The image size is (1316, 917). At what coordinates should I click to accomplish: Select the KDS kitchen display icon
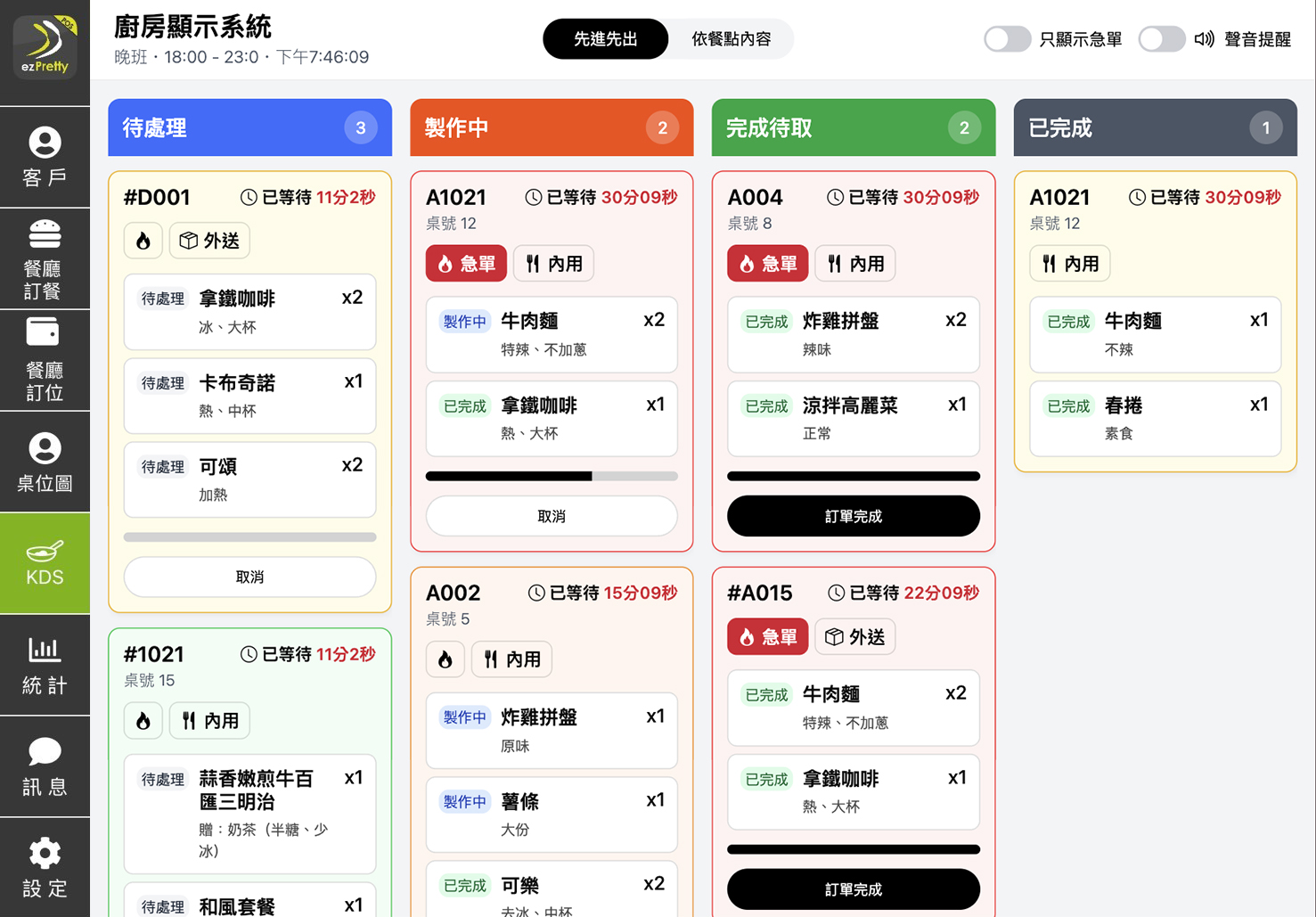click(45, 562)
